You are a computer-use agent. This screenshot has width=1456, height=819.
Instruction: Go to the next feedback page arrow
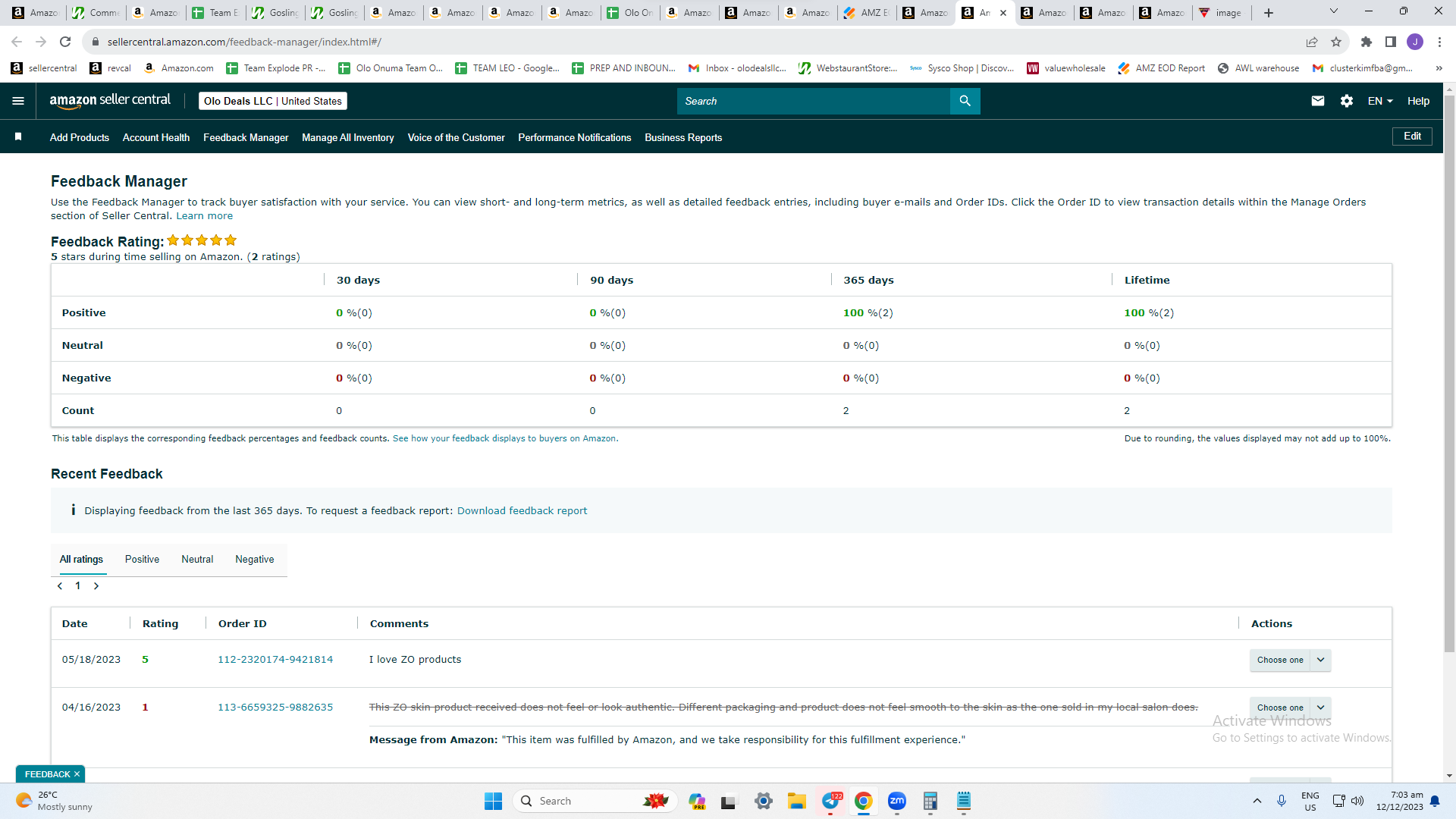click(x=96, y=586)
